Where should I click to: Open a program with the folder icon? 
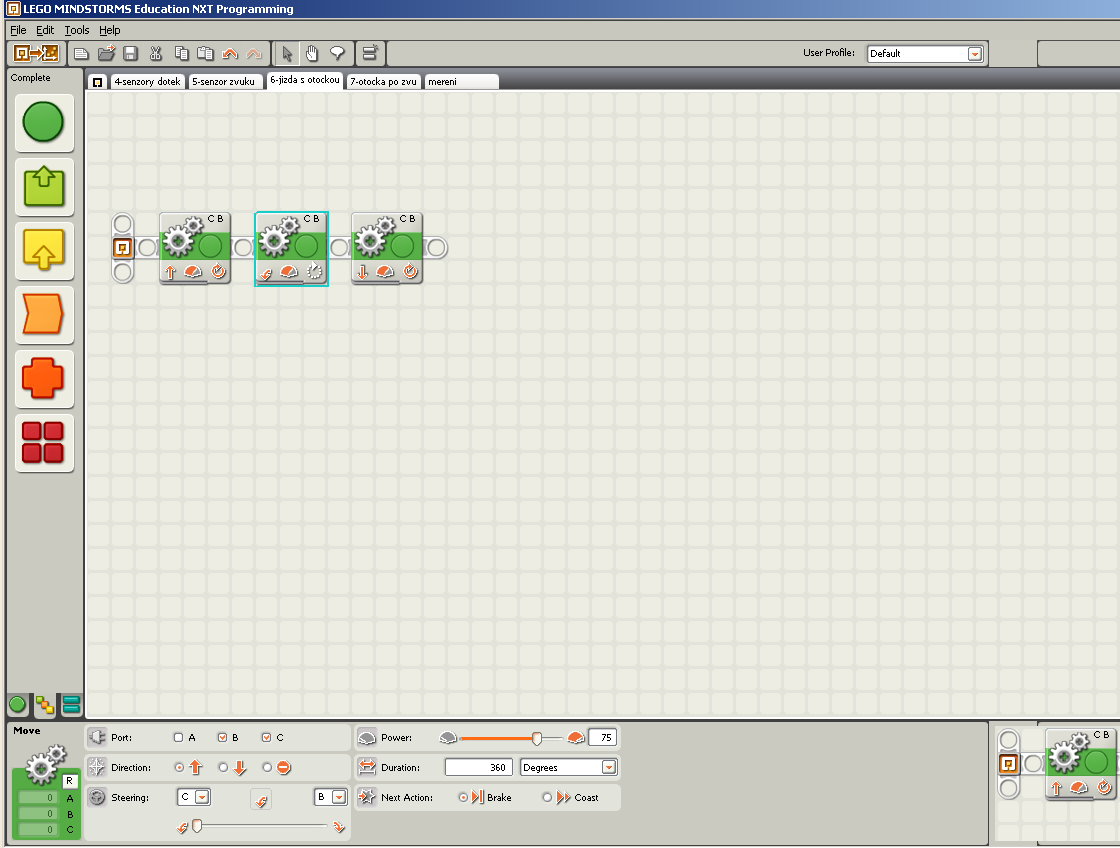106,54
